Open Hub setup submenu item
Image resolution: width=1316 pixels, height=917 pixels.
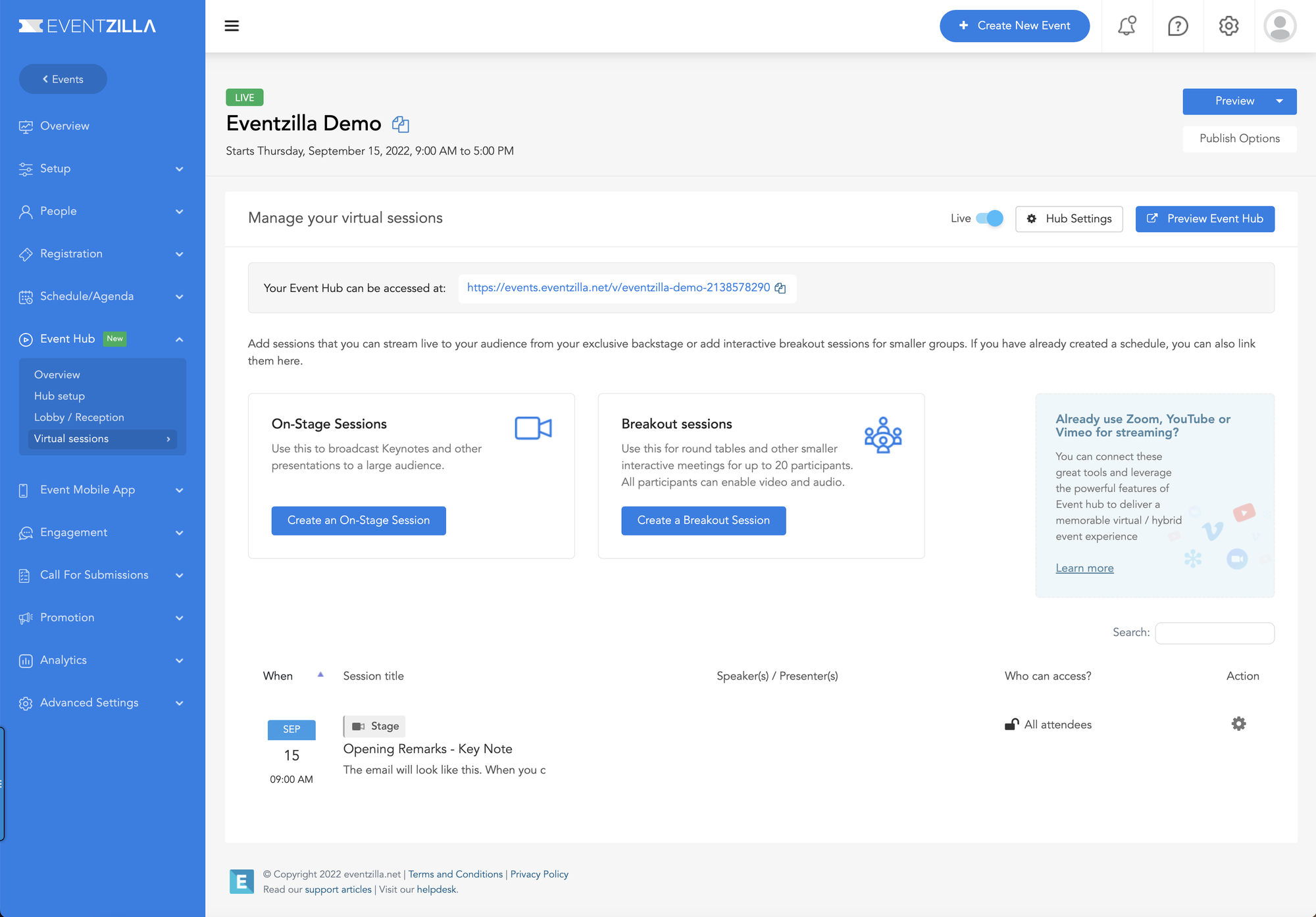pyautogui.click(x=59, y=396)
